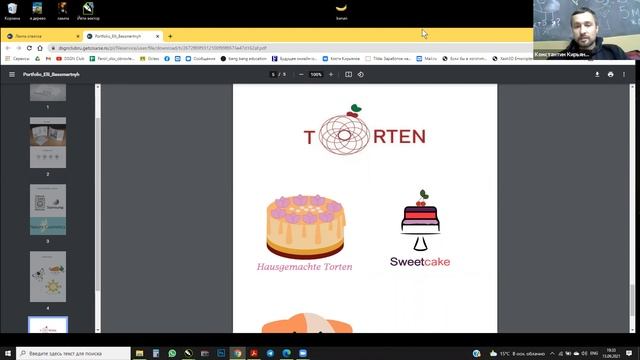
Task: Toggle the PDF sidebar menu icon
Action: pos(12,75)
